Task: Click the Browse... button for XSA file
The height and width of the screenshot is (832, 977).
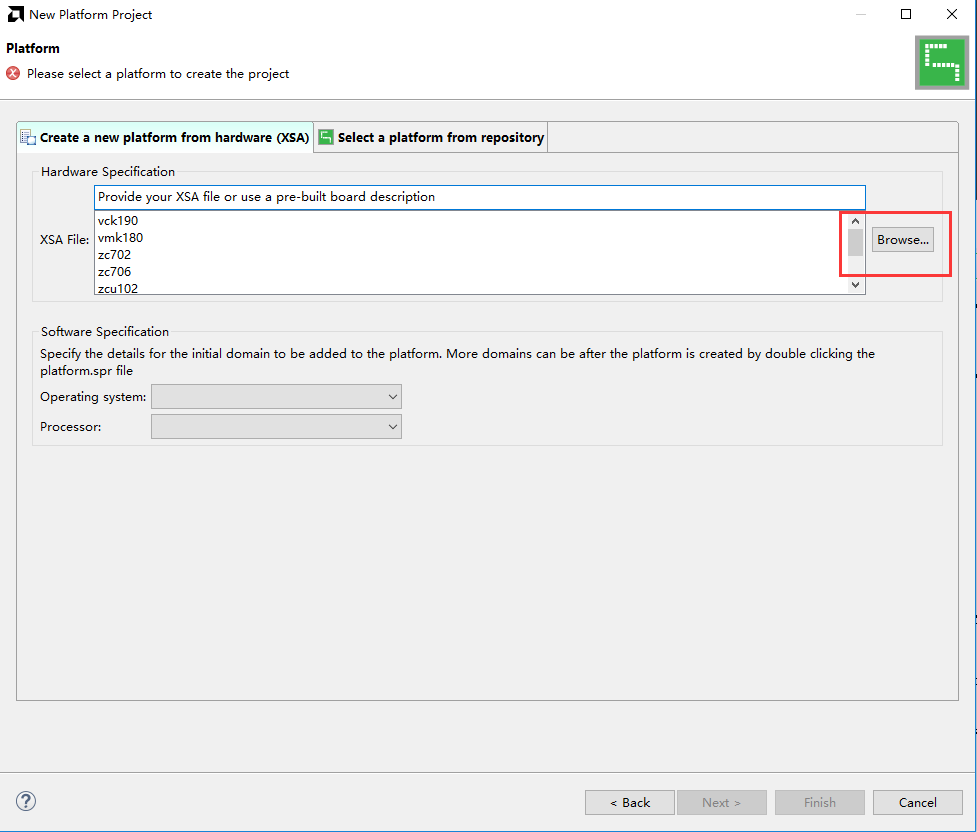Action: click(x=902, y=240)
